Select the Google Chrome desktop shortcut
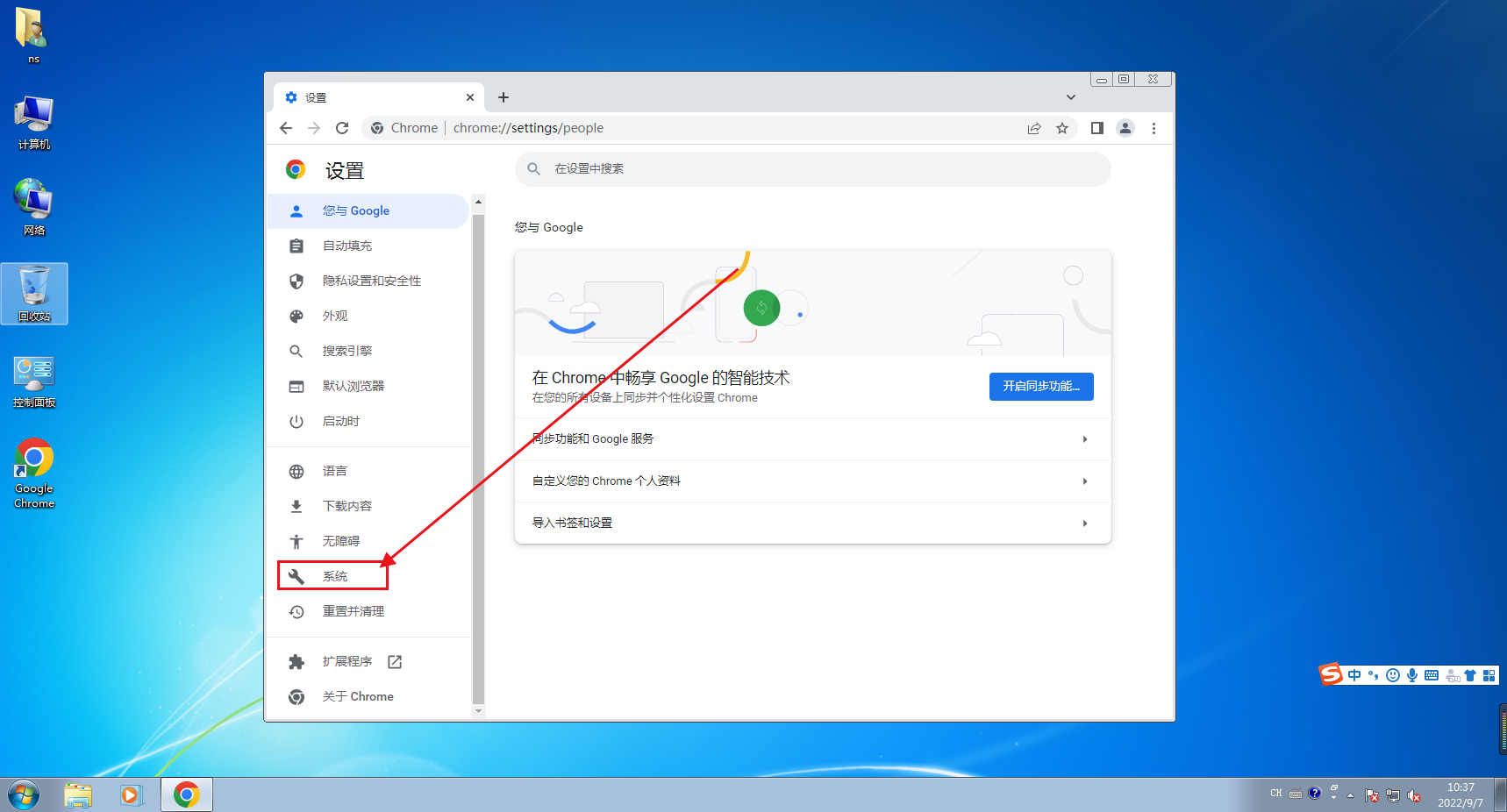Image resolution: width=1507 pixels, height=812 pixels. [34, 474]
